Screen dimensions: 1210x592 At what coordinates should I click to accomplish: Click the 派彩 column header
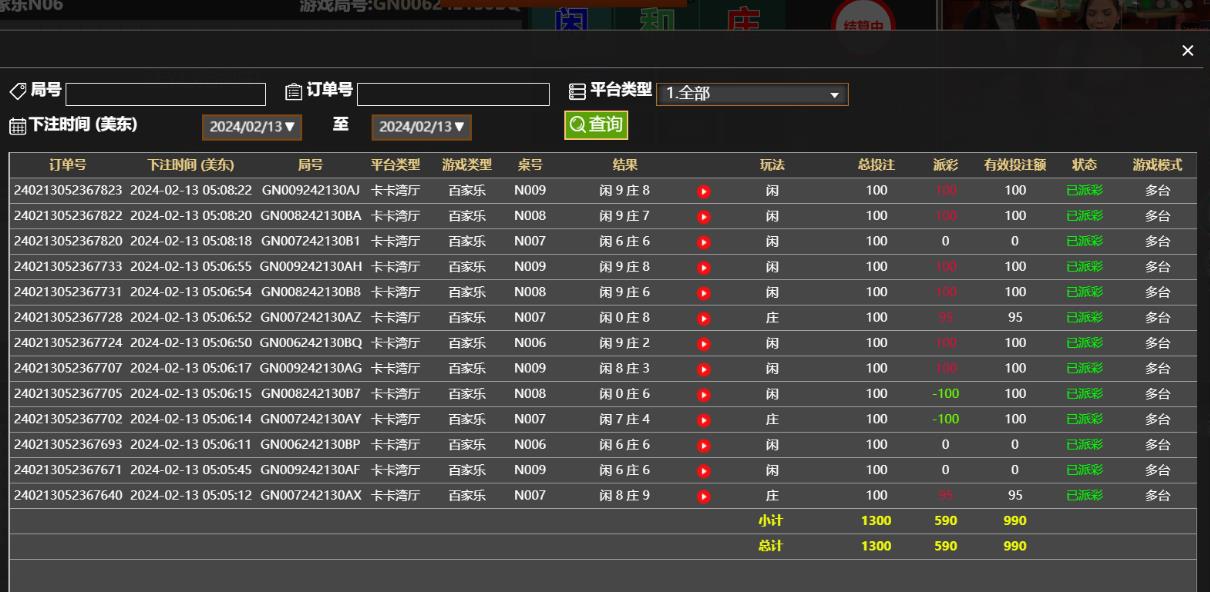(945, 165)
